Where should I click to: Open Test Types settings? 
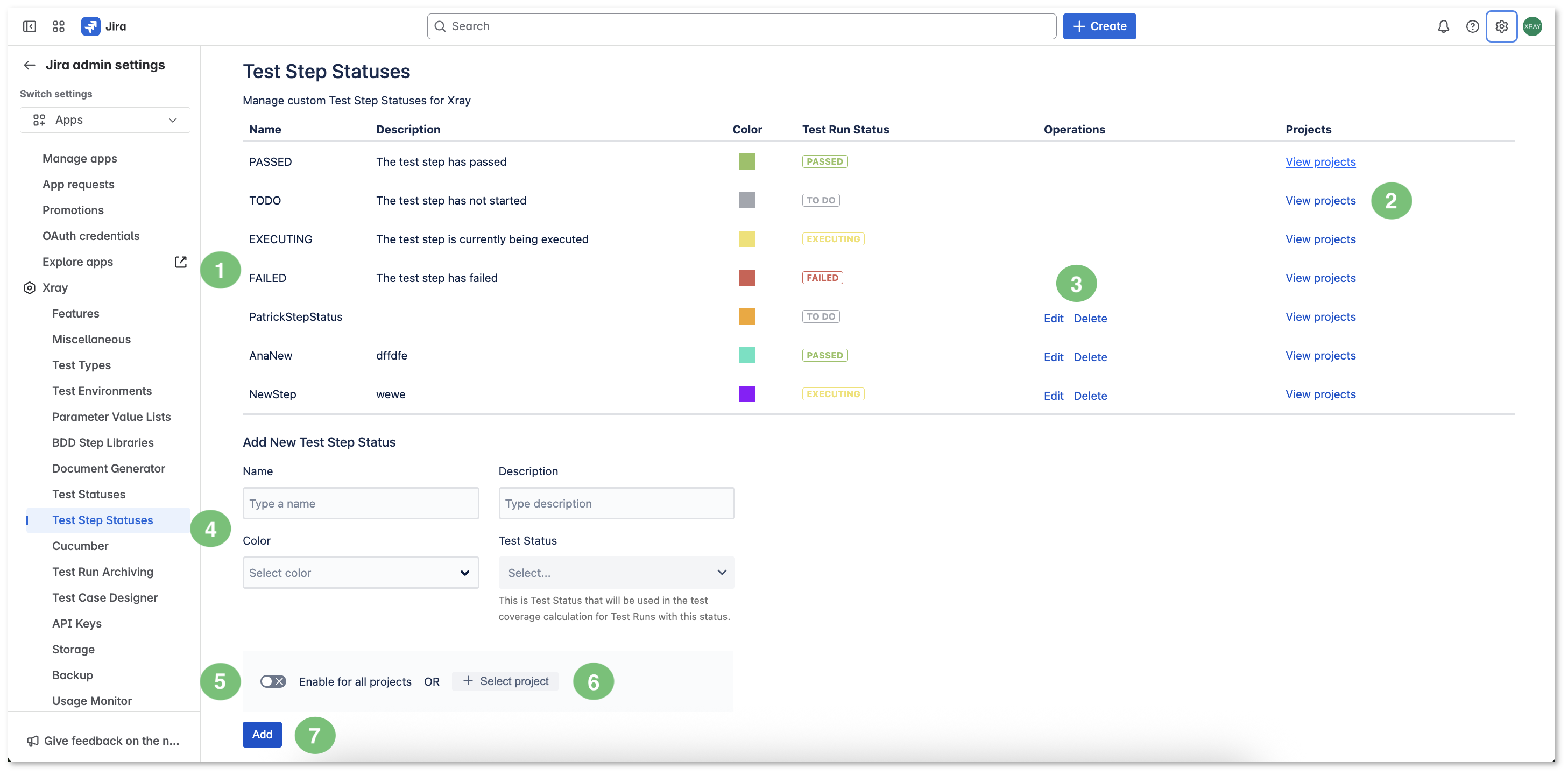(x=82, y=365)
